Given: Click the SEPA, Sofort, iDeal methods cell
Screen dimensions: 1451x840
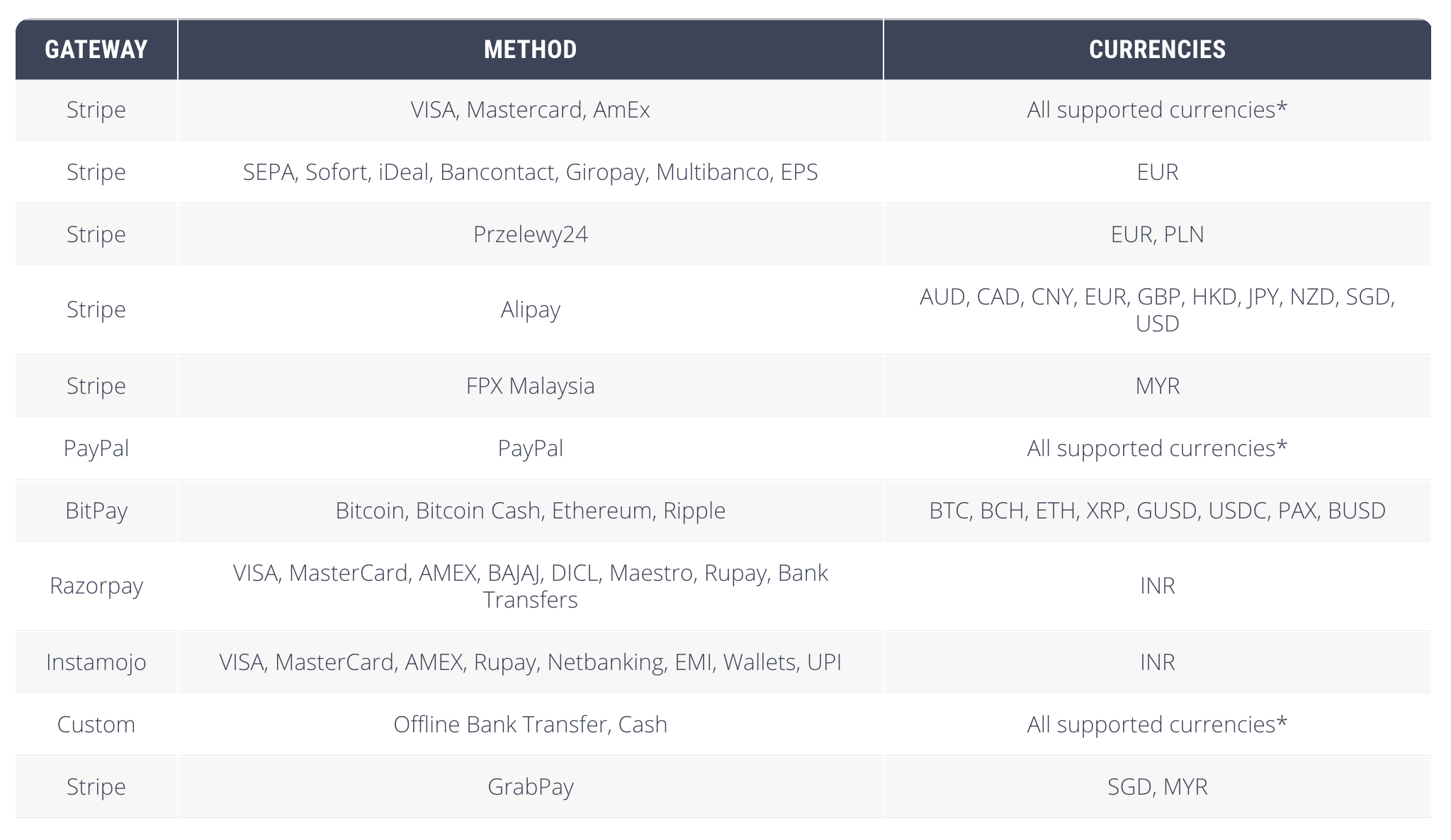Looking at the screenshot, I should coord(531,172).
